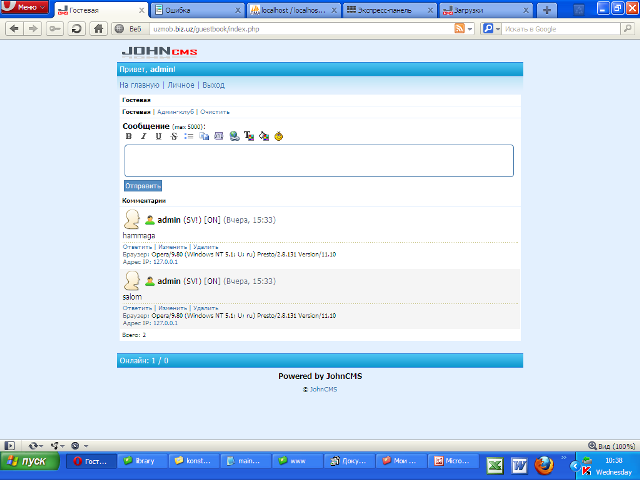
Task: Close the Ошибка tab
Action: (x=238, y=11)
